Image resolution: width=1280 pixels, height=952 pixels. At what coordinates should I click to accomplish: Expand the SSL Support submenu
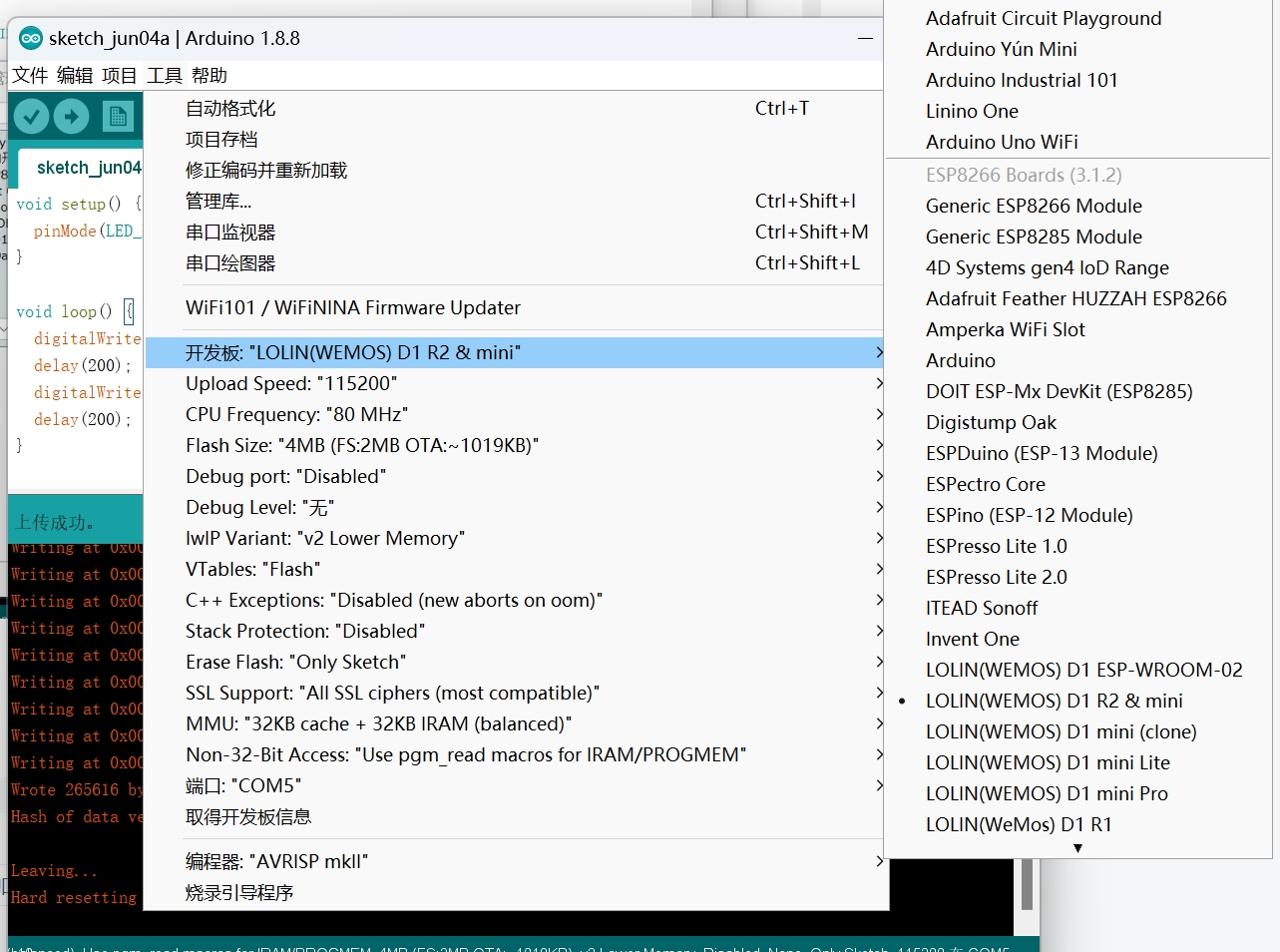tap(515, 694)
